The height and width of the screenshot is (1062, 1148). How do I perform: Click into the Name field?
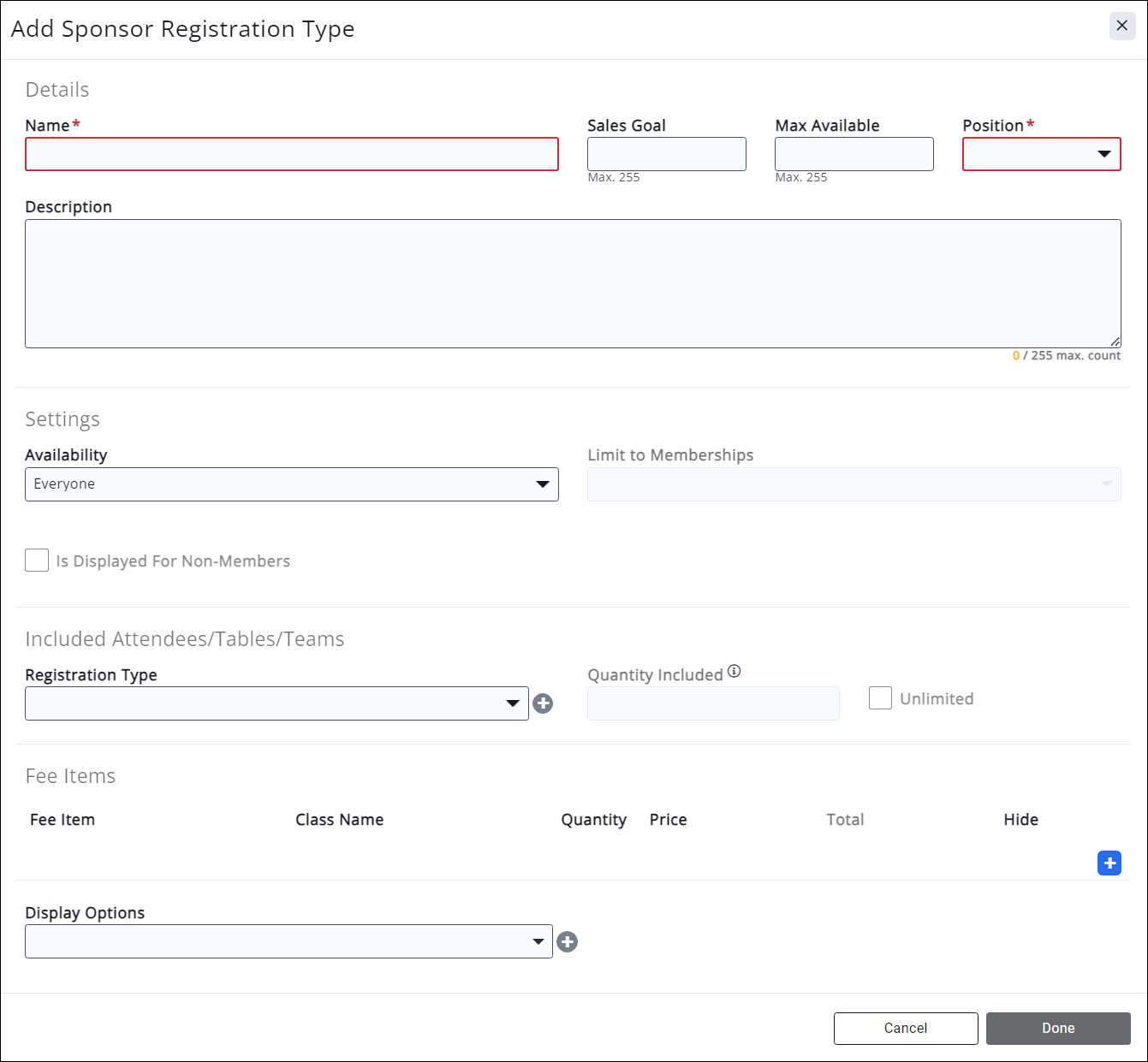tap(291, 154)
